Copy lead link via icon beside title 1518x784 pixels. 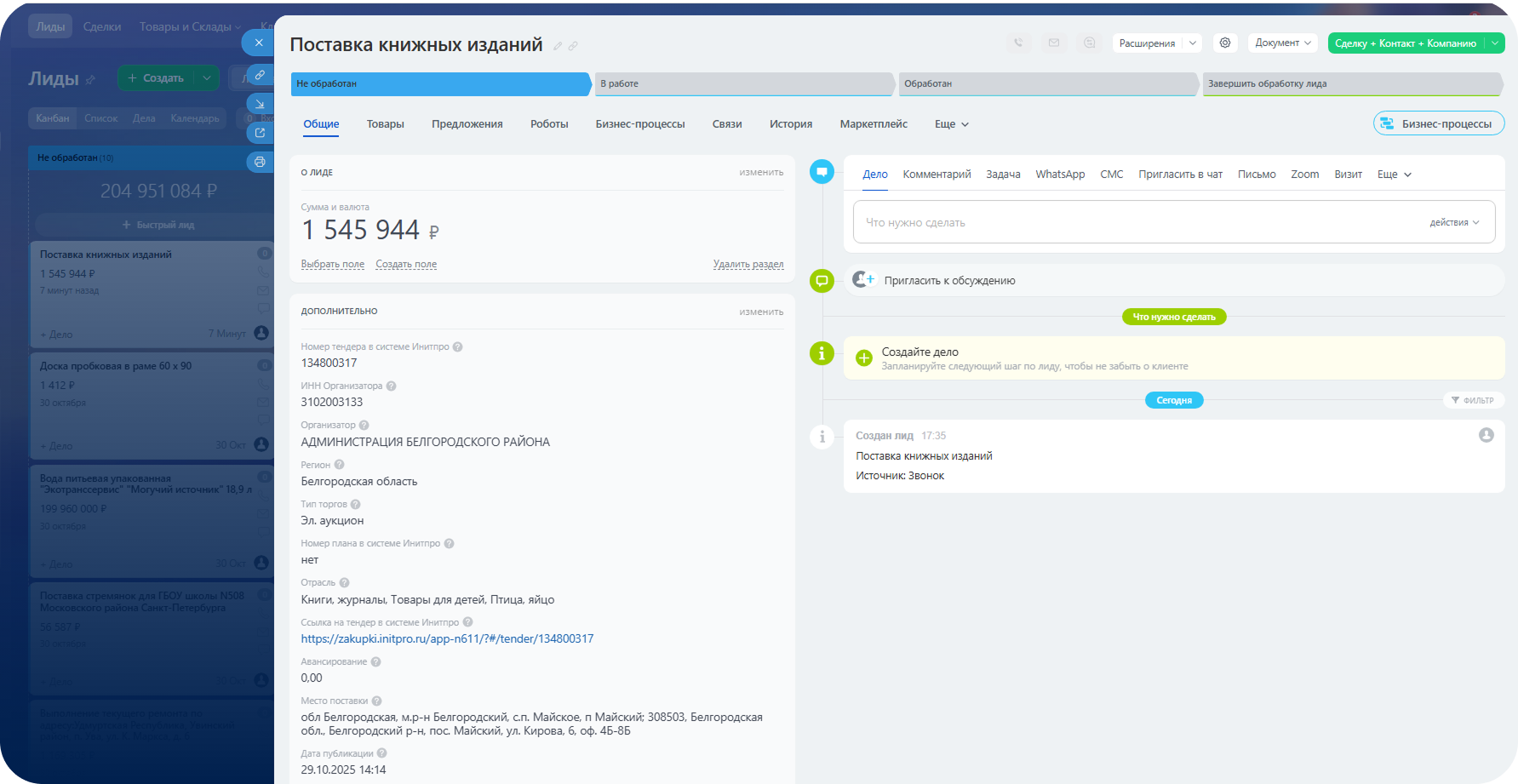point(573,46)
